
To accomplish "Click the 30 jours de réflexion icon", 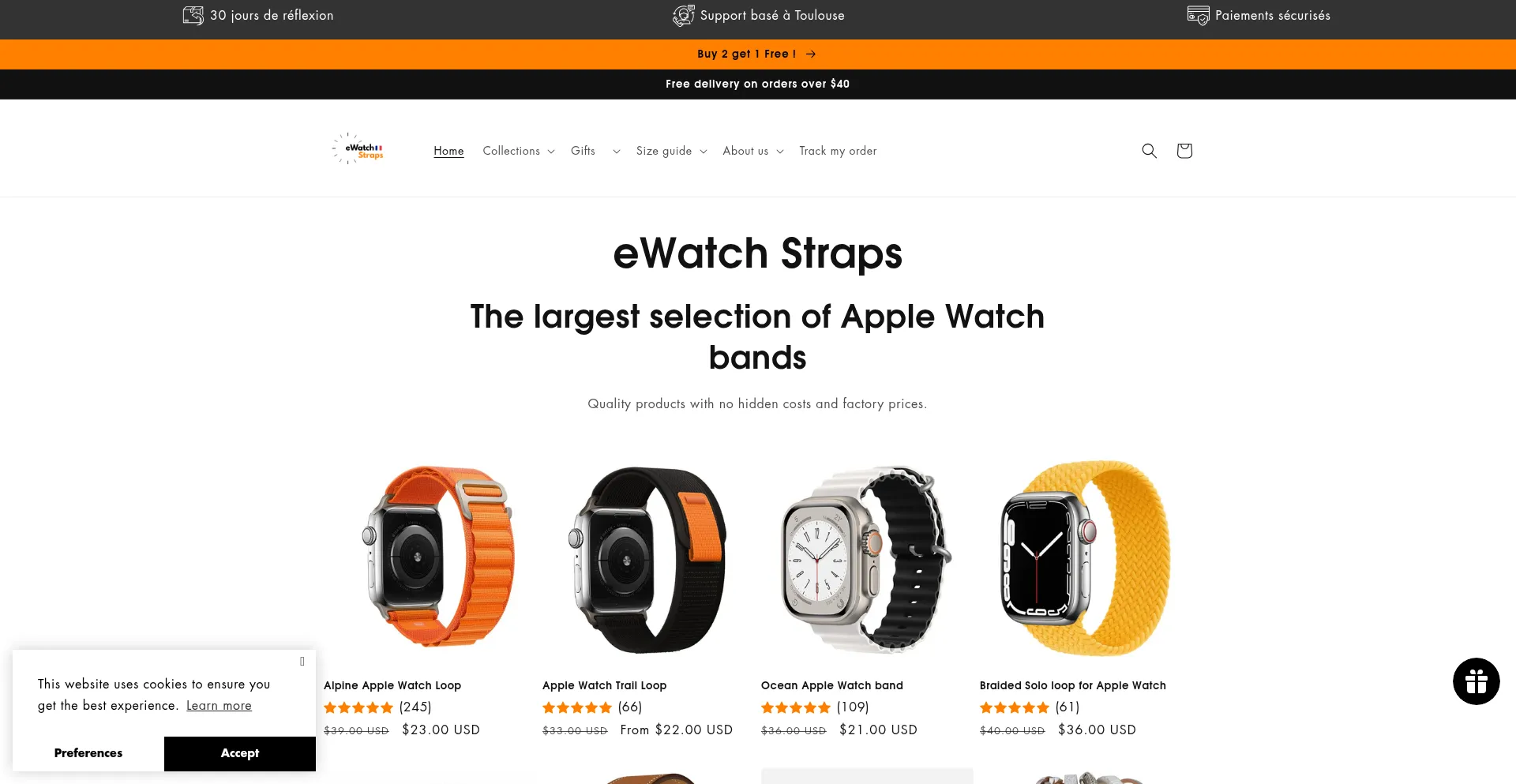I will pos(193,16).
